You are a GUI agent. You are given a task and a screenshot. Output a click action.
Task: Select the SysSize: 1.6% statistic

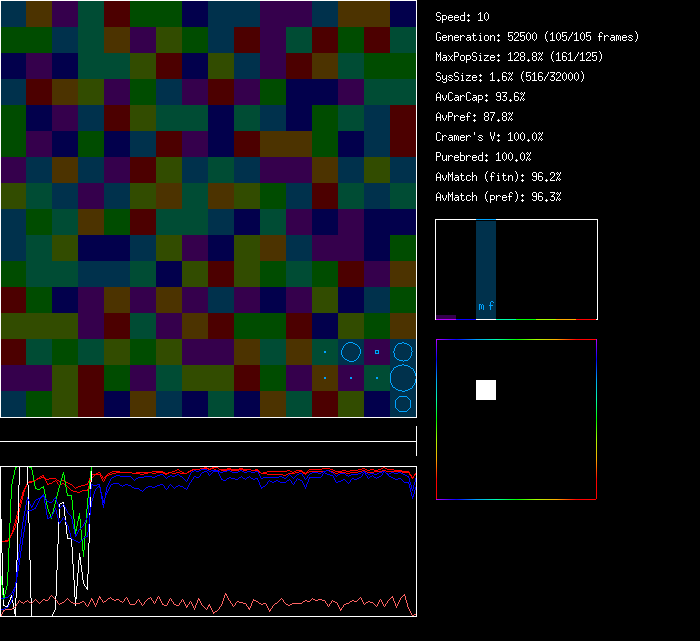click(511, 77)
